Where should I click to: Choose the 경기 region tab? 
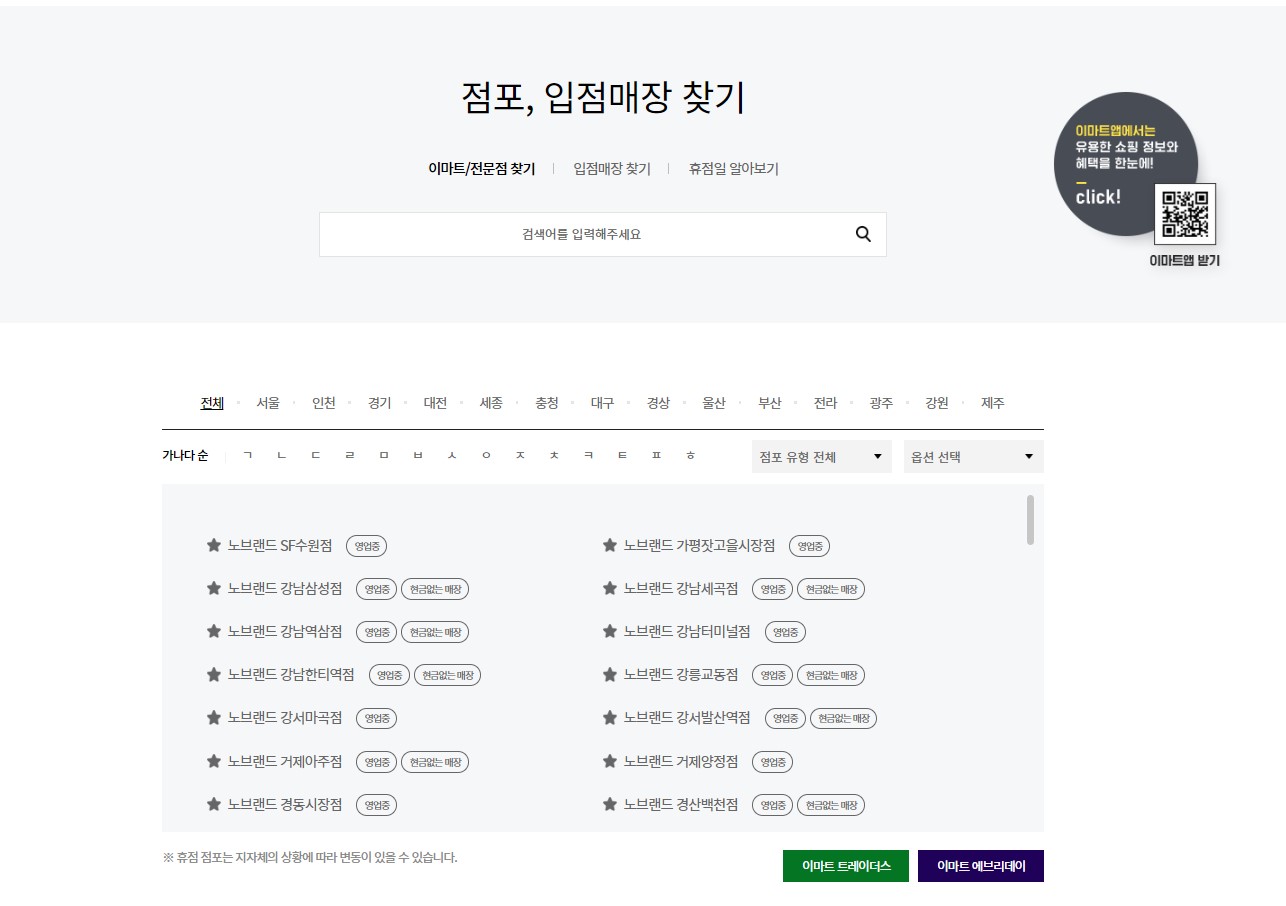click(379, 403)
